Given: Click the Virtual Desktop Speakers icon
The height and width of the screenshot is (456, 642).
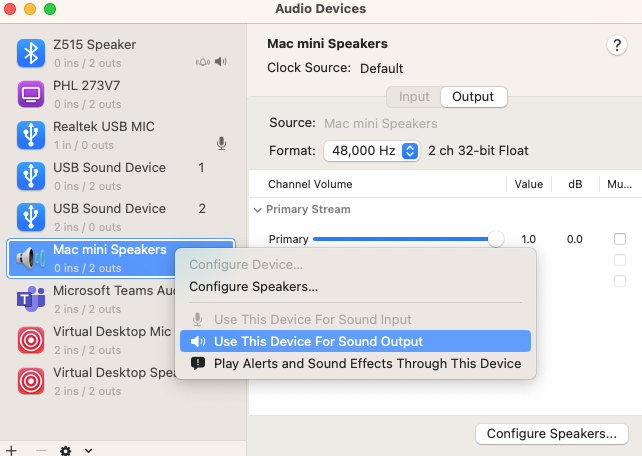Looking at the screenshot, I should pyautogui.click(x=31, y=381).
